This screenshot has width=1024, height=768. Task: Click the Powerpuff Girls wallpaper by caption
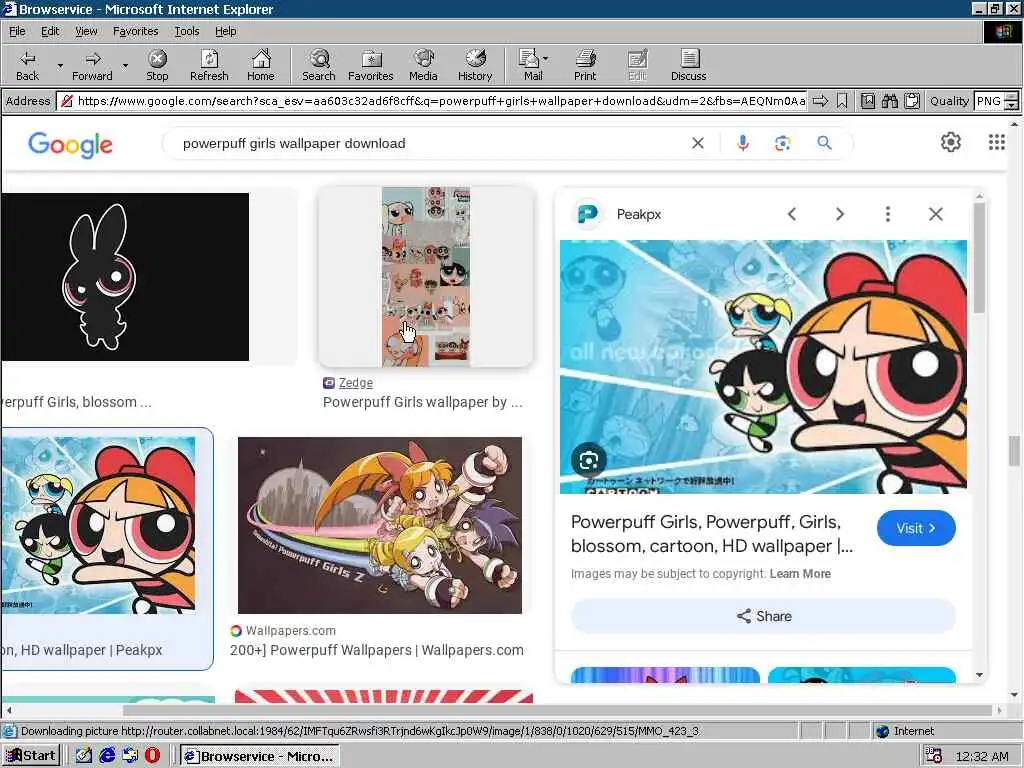pyautogui.click(x=423, y=402)
